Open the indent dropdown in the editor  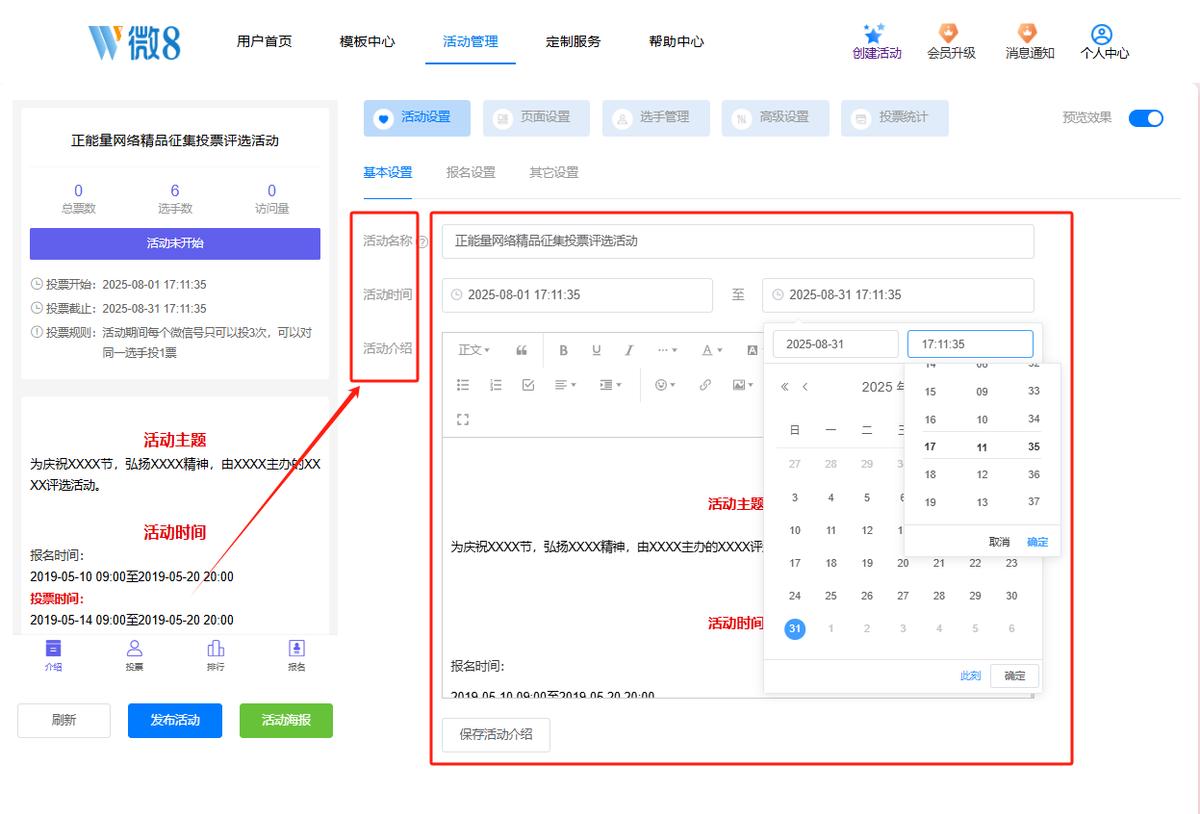[x=610, y=385]
